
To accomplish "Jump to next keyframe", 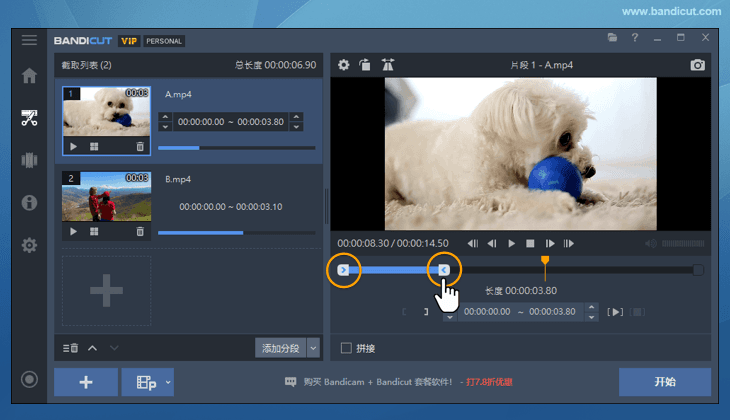I will (568, 244).
